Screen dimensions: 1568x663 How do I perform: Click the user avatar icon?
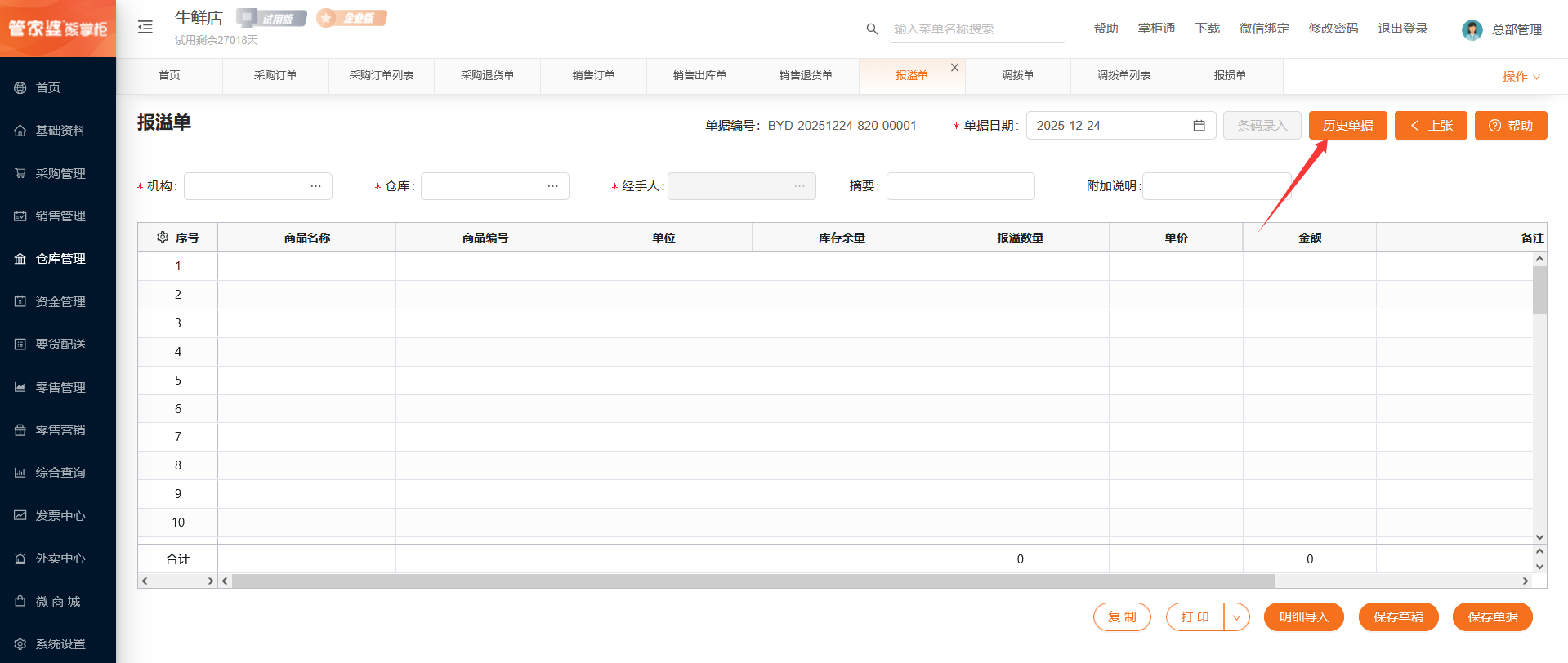1472,30
